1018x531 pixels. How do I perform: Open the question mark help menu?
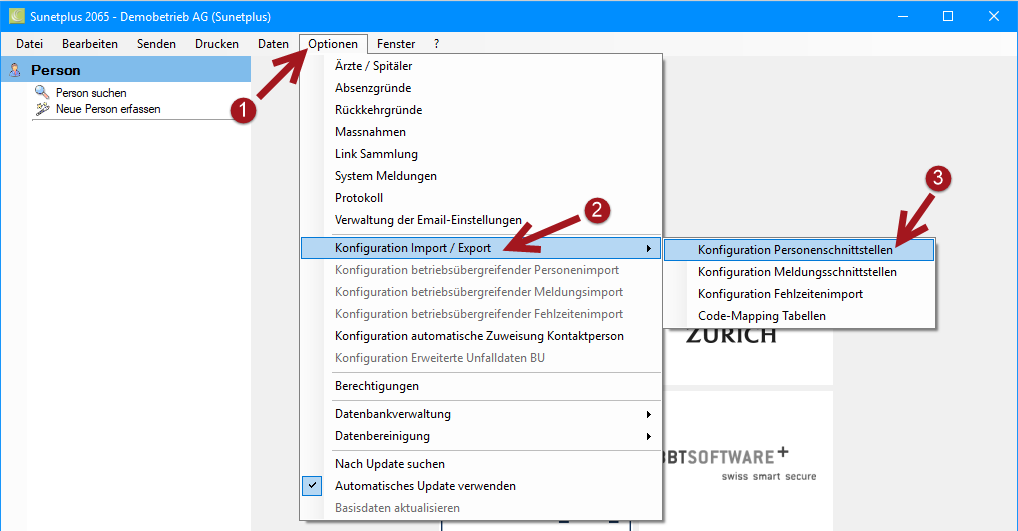coord(436,43)
